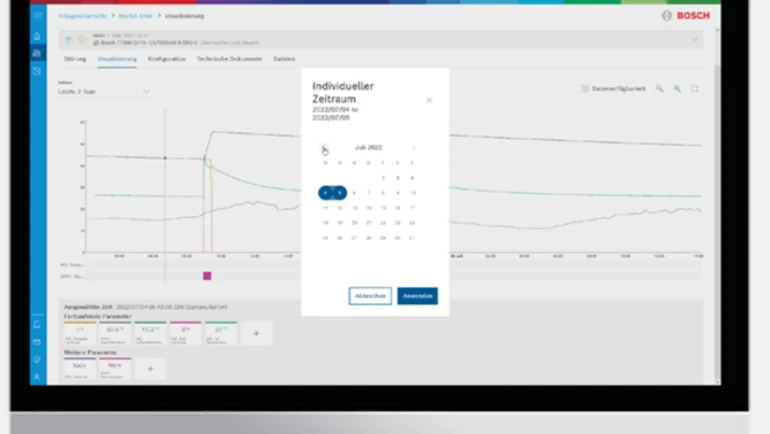Click the magenta event marker on the timeline
This screenshot has width=770, height=434.
[207, 276]
